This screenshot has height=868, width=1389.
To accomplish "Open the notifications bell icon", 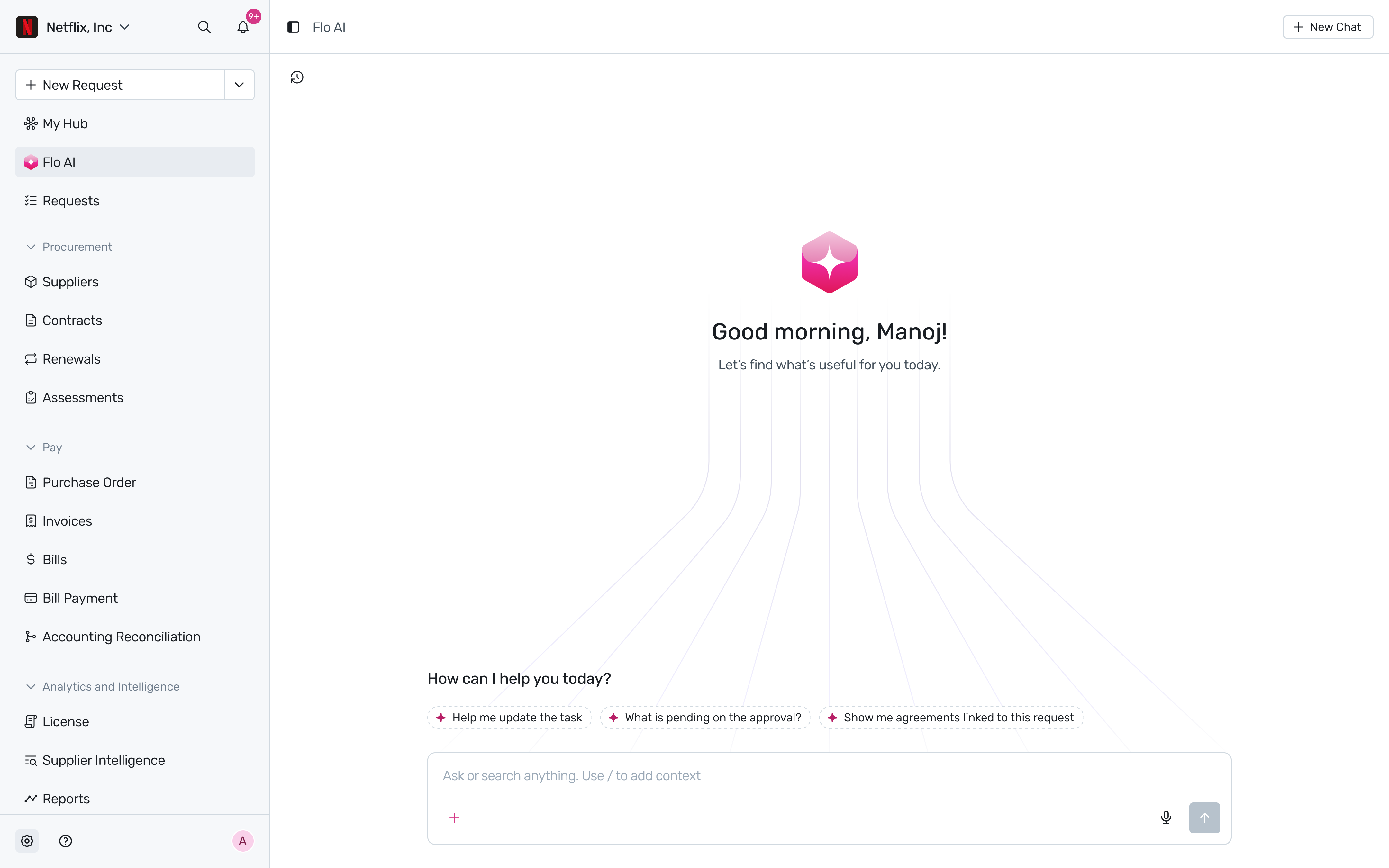I will point(243,27).
